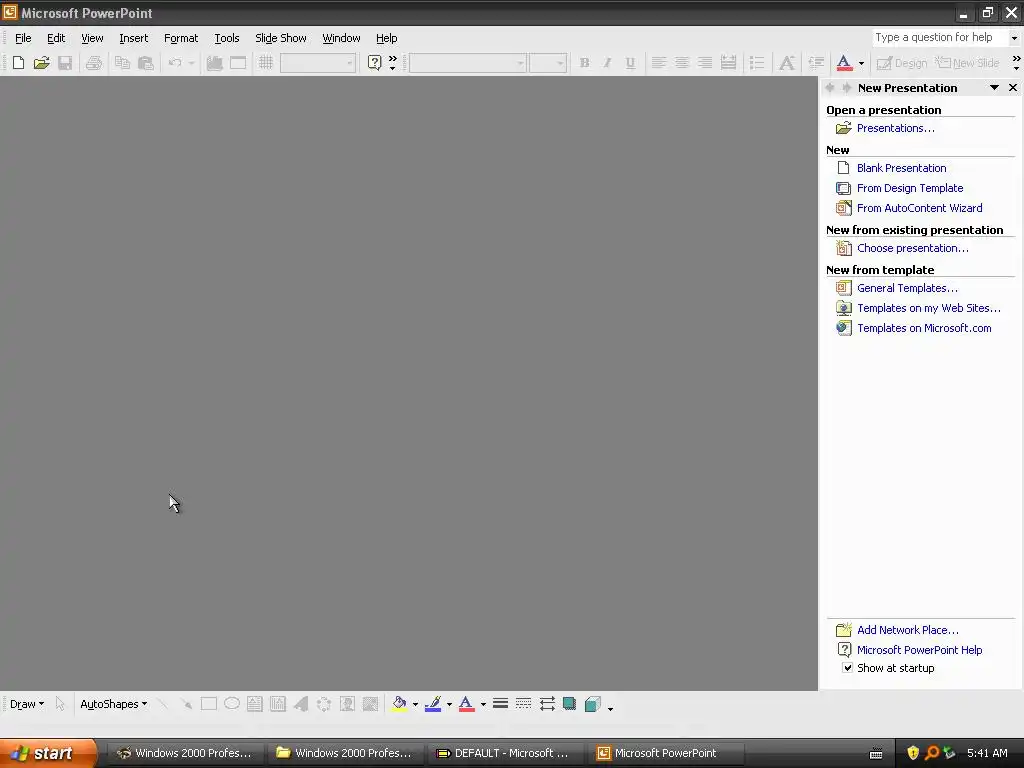Click the toolbar Font Color icon
Image resolution: width=1024 pixels, height=768 pixels.
[844, 63]
